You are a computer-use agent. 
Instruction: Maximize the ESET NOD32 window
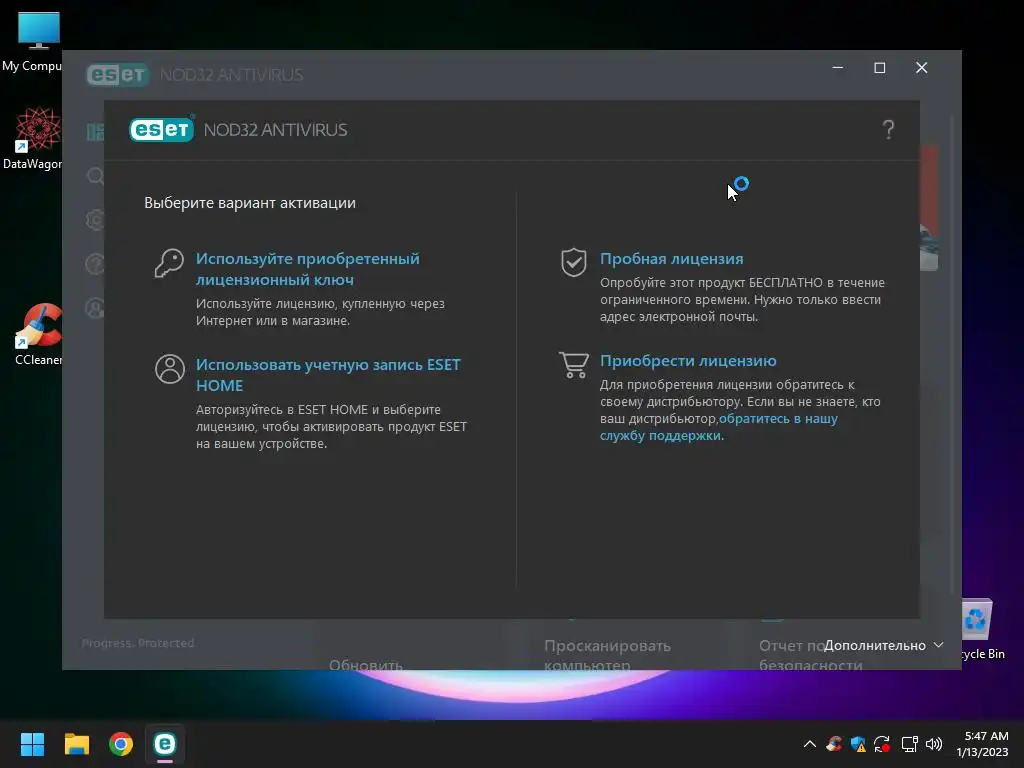880,68
